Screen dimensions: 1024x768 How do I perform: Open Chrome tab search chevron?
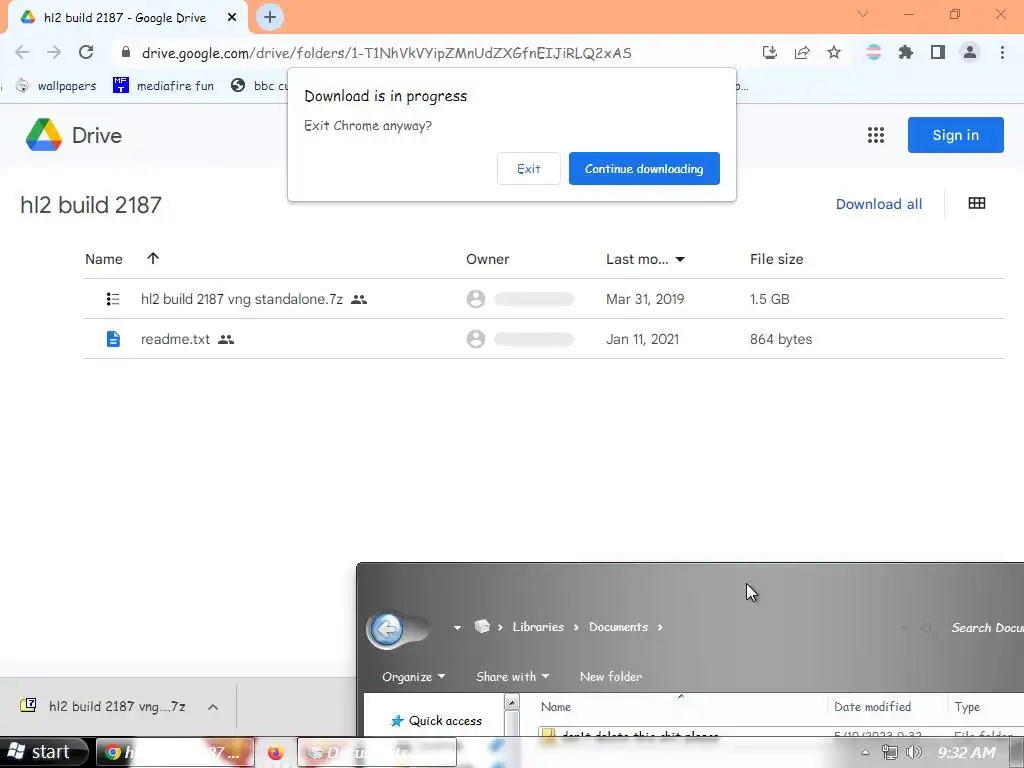tap(863, 14)
